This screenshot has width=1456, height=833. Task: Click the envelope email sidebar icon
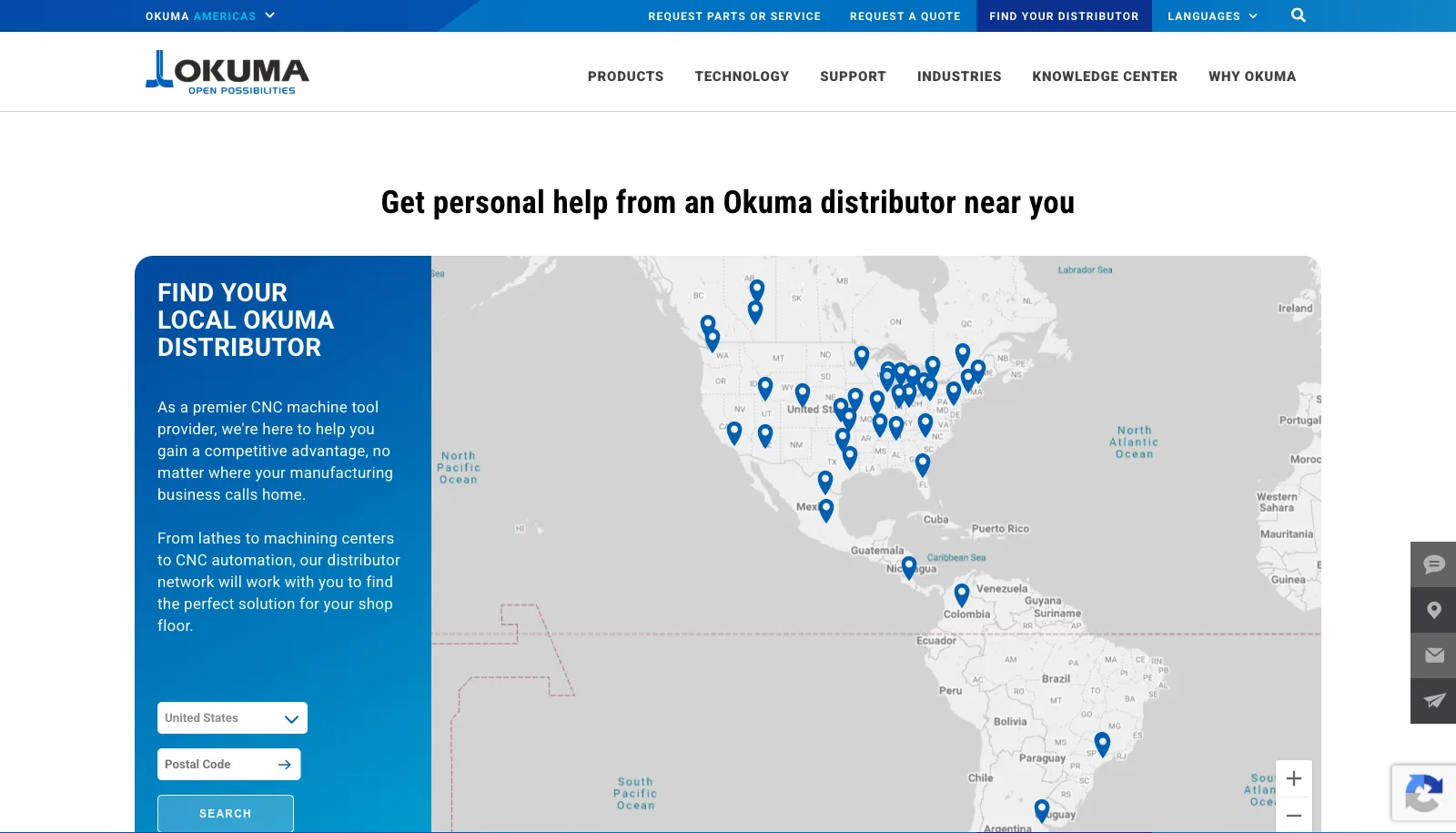coord(1433,655)
